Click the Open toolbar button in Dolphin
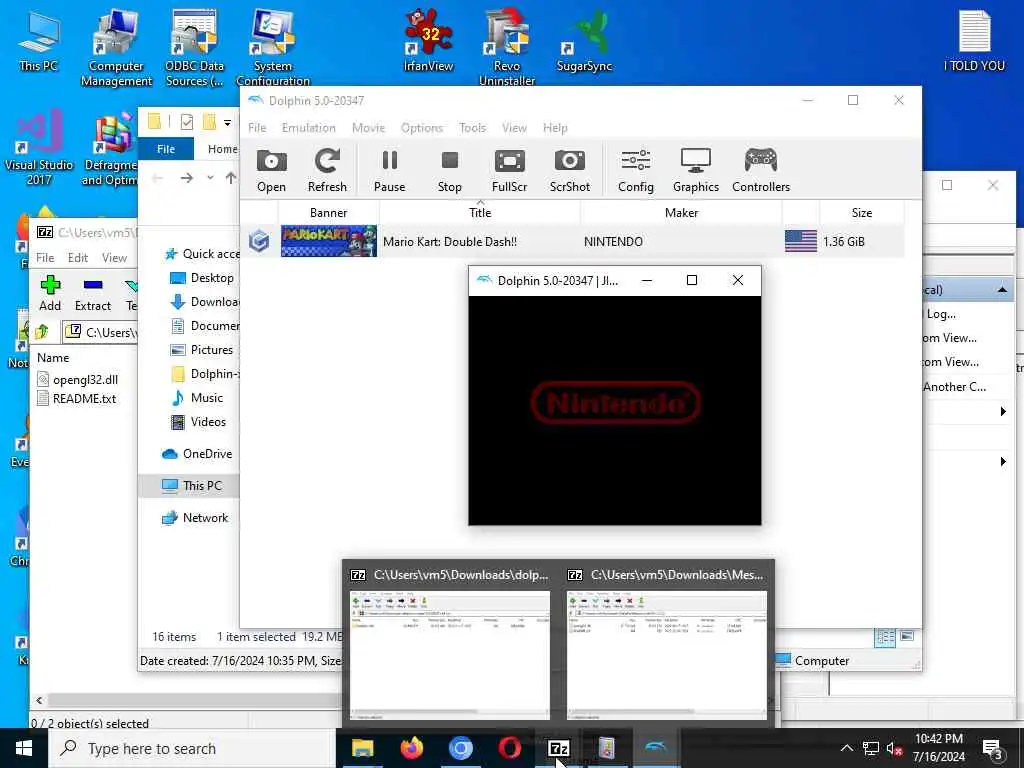 271,170
